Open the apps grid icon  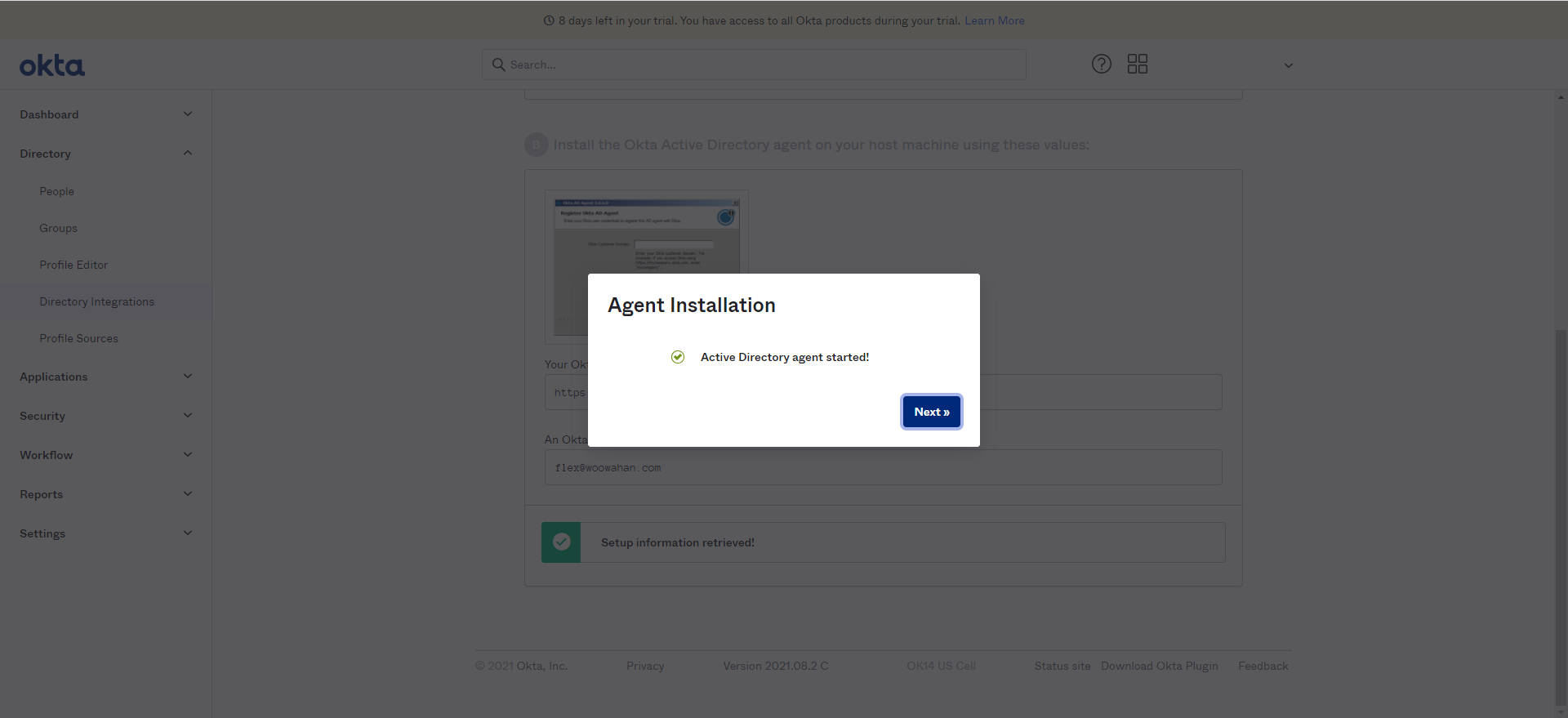(1138, 64)
